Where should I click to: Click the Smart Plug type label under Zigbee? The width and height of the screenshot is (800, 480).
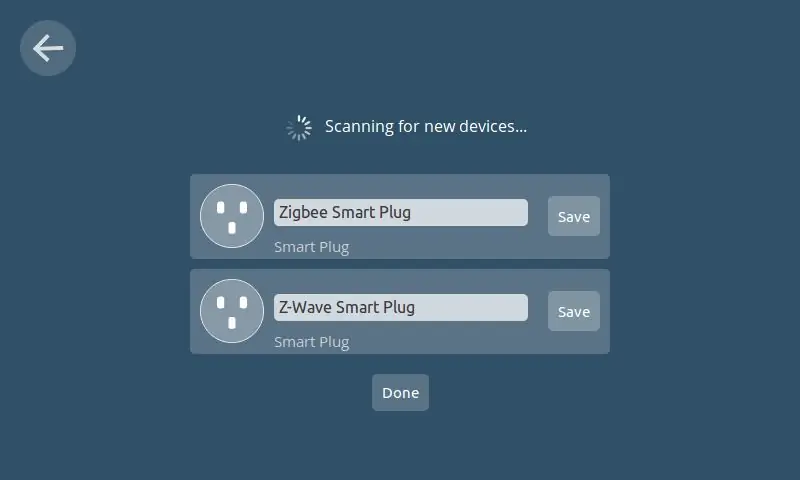tap(312, 247)
